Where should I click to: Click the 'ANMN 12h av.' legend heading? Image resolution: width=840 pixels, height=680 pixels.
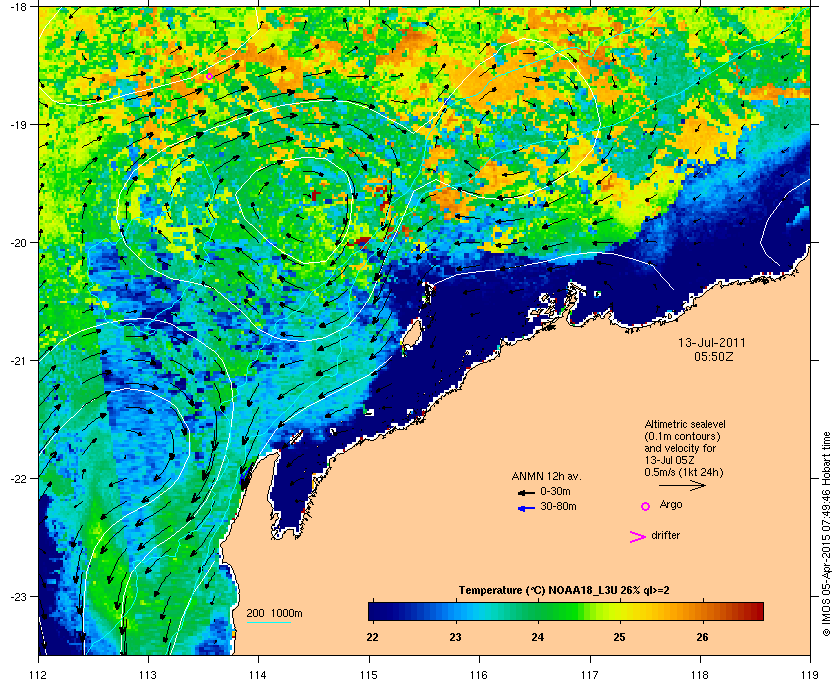(546, 476)
